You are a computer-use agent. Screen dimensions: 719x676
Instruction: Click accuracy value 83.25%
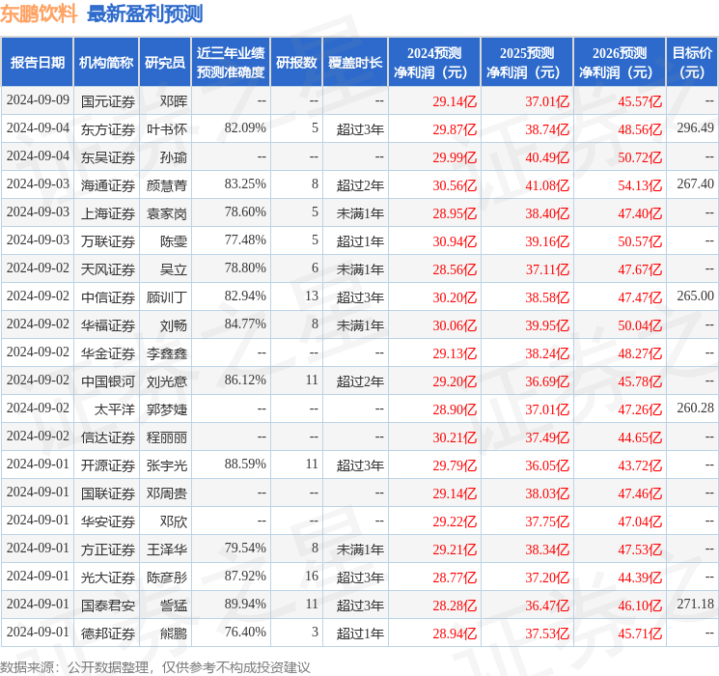tap(245, 184)
